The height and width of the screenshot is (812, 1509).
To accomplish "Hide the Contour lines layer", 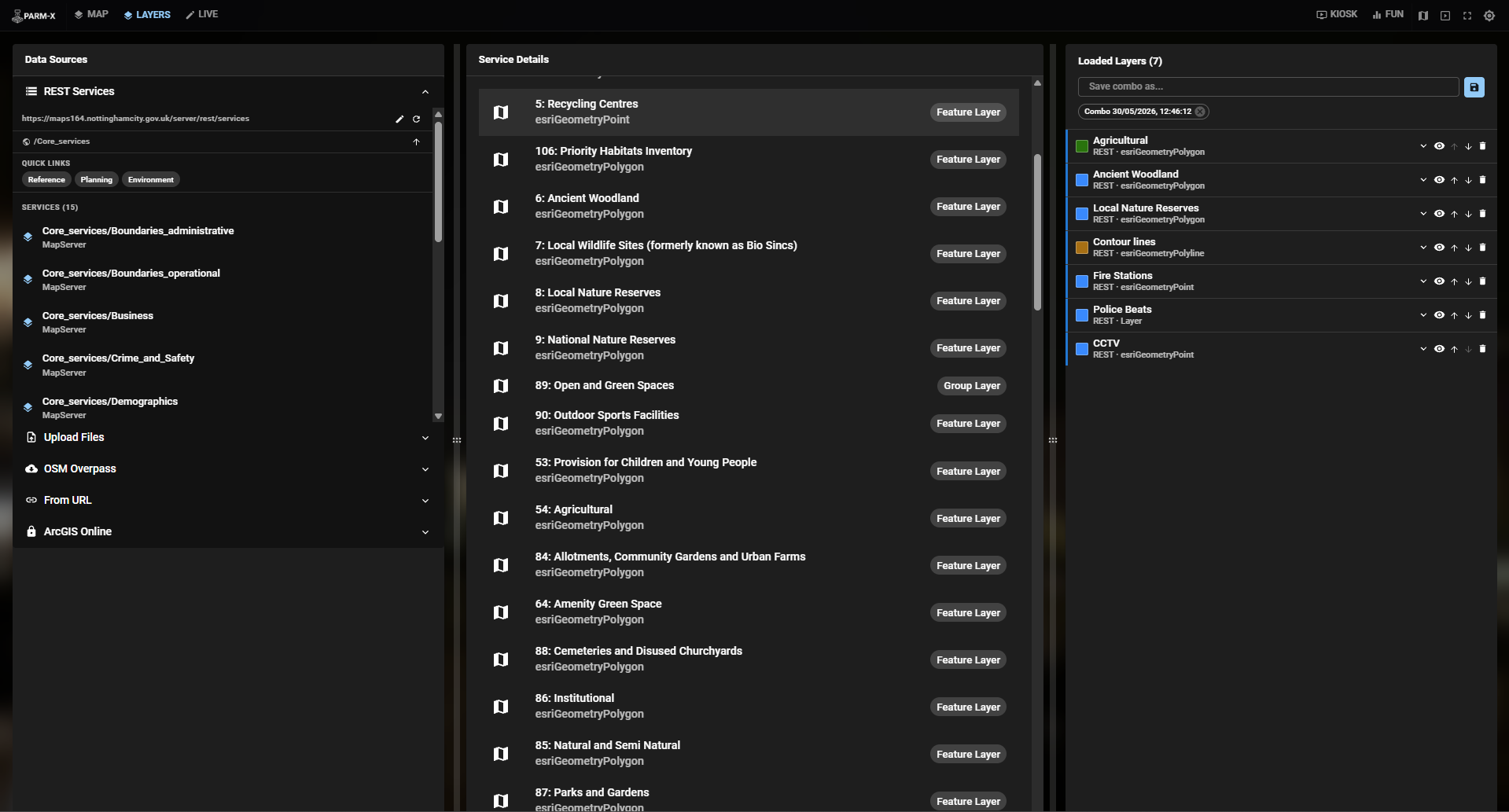I will 1439,248.
